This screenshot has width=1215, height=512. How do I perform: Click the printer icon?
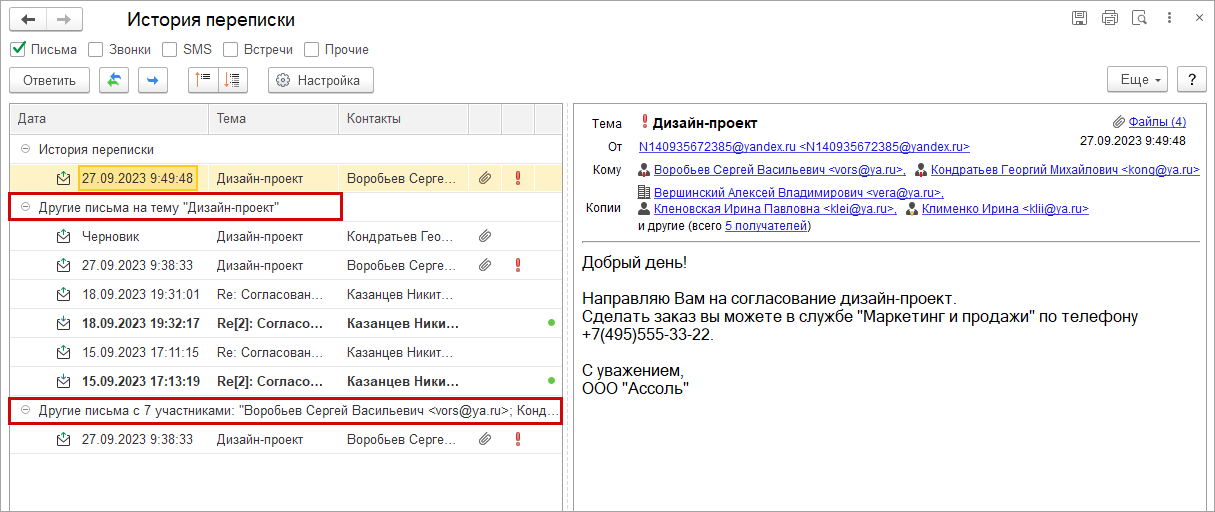[x=1109, y=18]
